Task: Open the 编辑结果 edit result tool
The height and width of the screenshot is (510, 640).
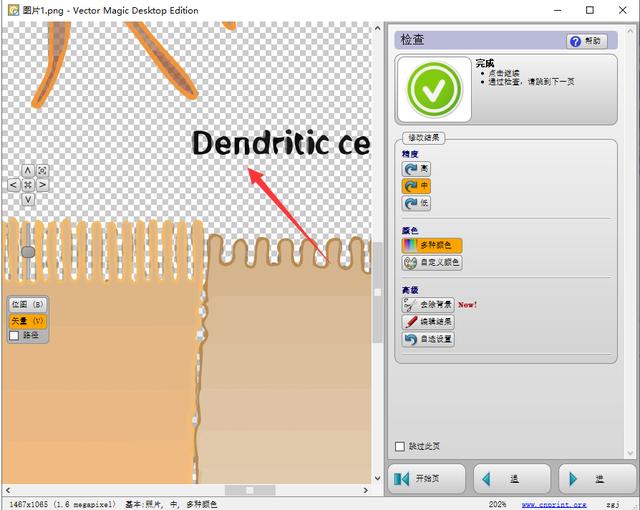Action: click(428, 322)
